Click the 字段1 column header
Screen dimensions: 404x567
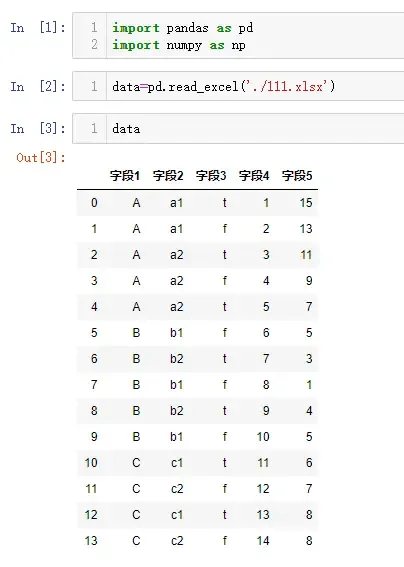pos(125,176)
